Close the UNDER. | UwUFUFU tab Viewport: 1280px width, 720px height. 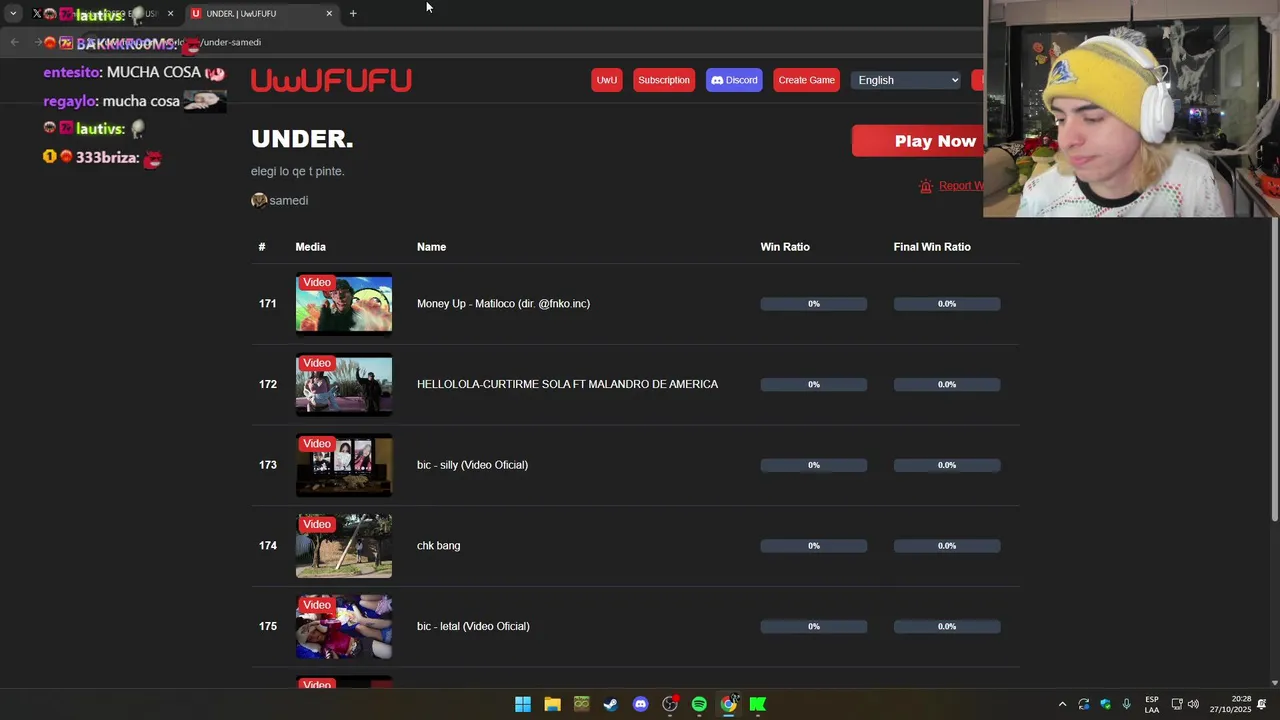coord(329,13)
